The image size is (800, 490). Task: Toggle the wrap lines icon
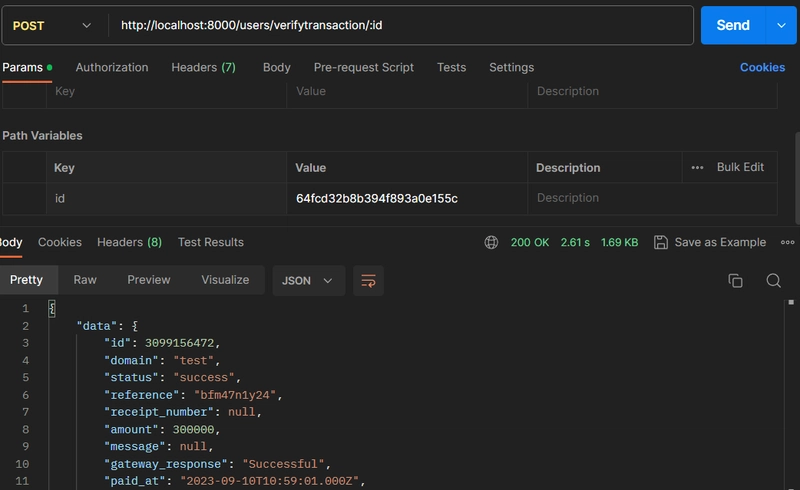point(368,281)
